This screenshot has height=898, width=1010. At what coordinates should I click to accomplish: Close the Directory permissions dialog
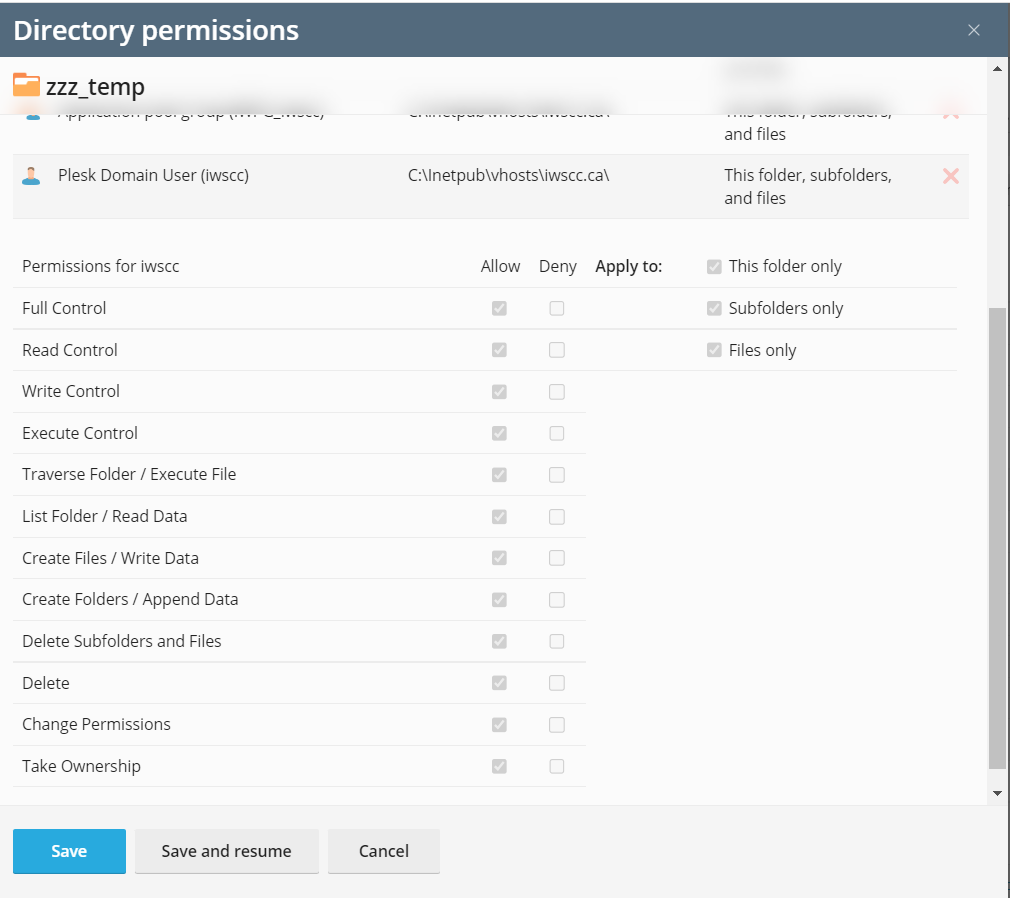[x=974, y=30]
